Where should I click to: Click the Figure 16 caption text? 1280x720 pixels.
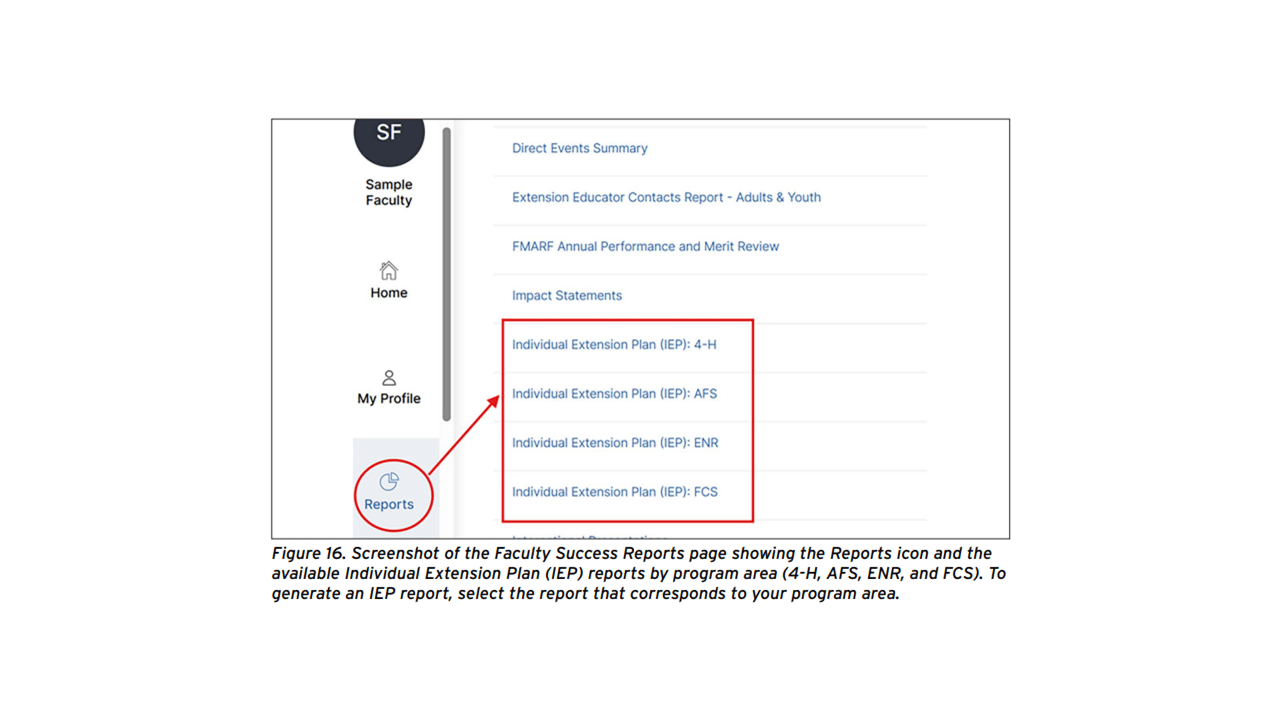click(x=633, y=574)
